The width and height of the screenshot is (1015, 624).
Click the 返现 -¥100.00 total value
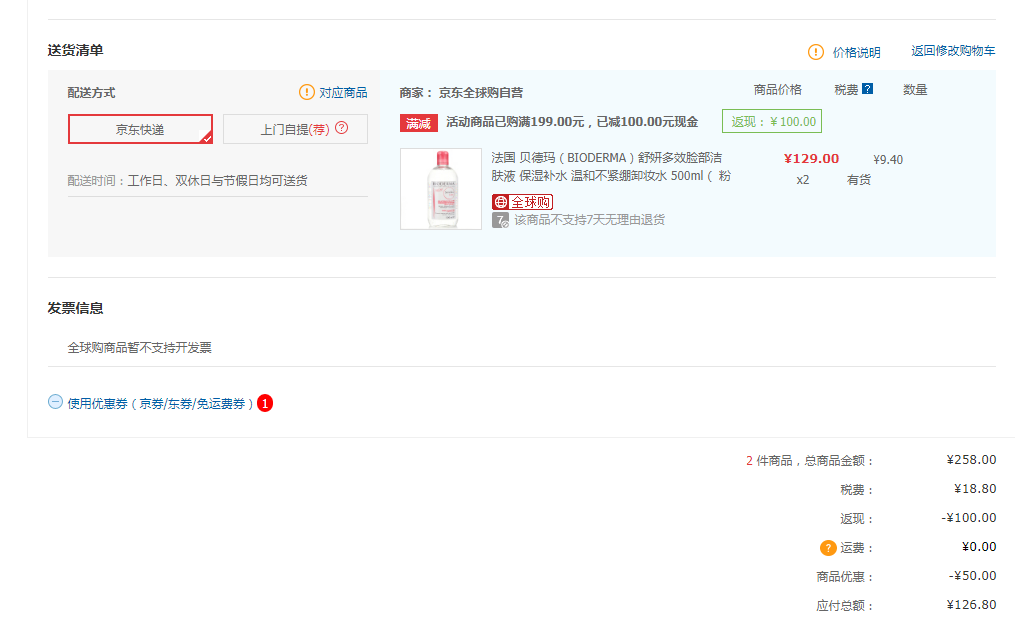coord(968,517)
